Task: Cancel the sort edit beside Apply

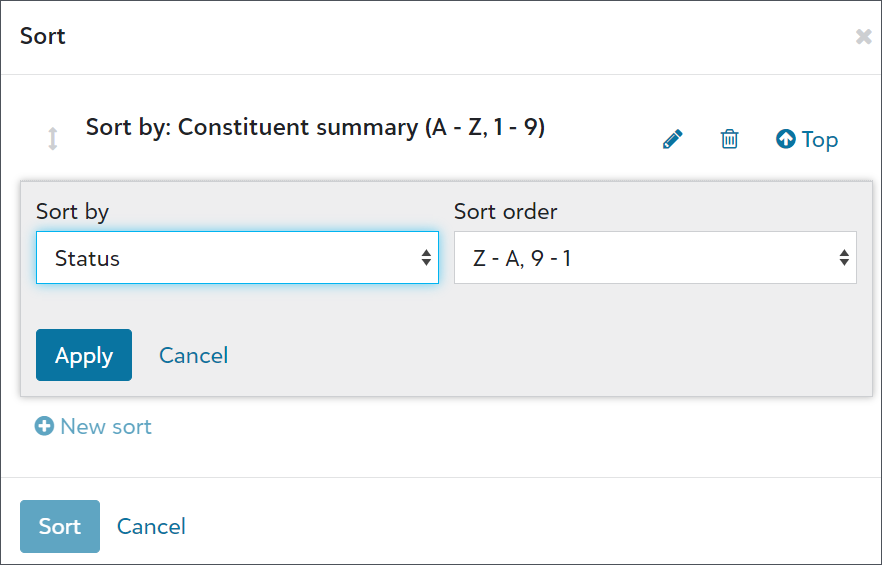Action: pyautogui.click(x=194, y=356)
